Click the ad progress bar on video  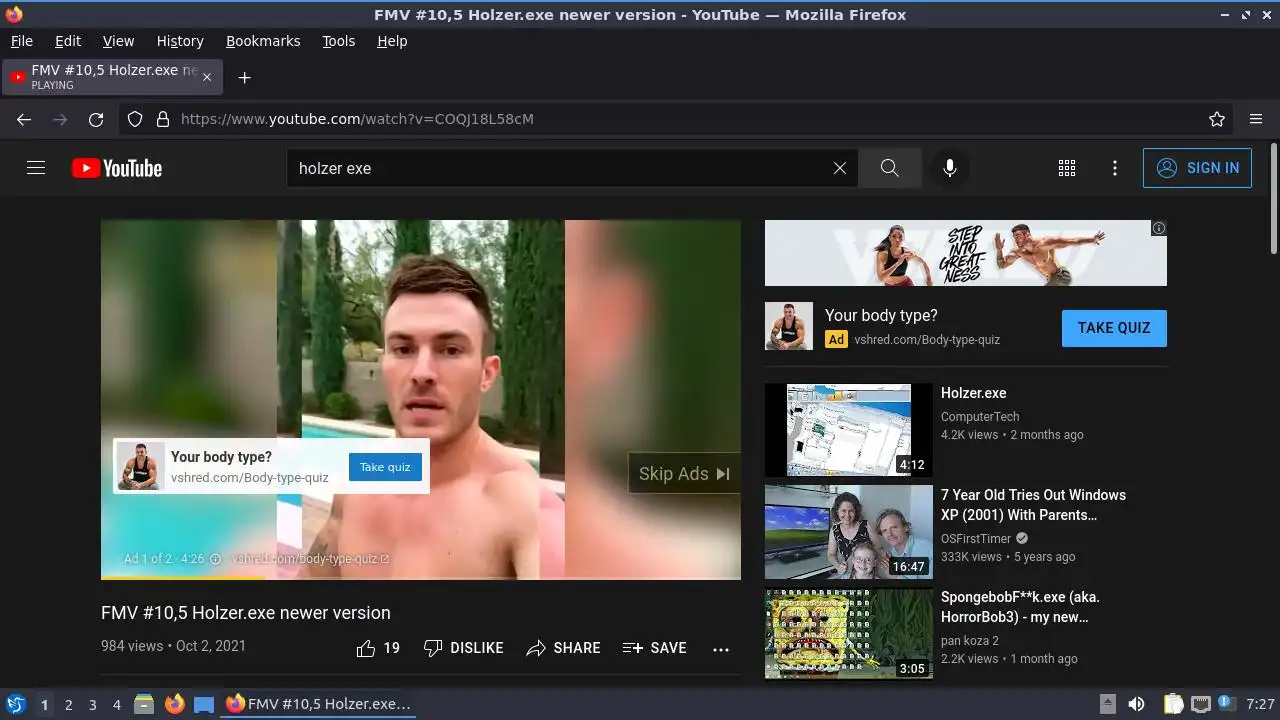(x=421, y=577)
